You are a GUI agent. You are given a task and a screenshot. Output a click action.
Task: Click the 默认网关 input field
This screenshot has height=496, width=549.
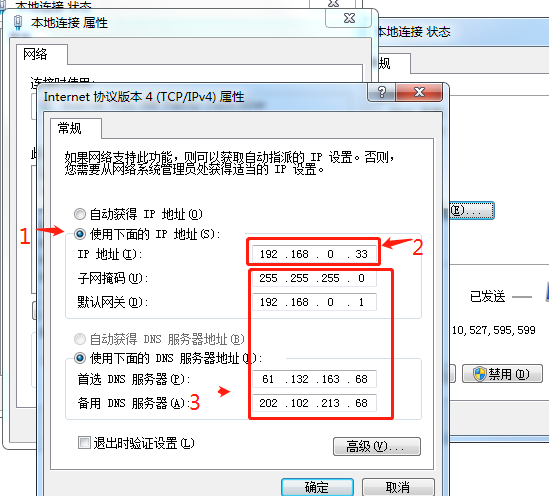314,302
